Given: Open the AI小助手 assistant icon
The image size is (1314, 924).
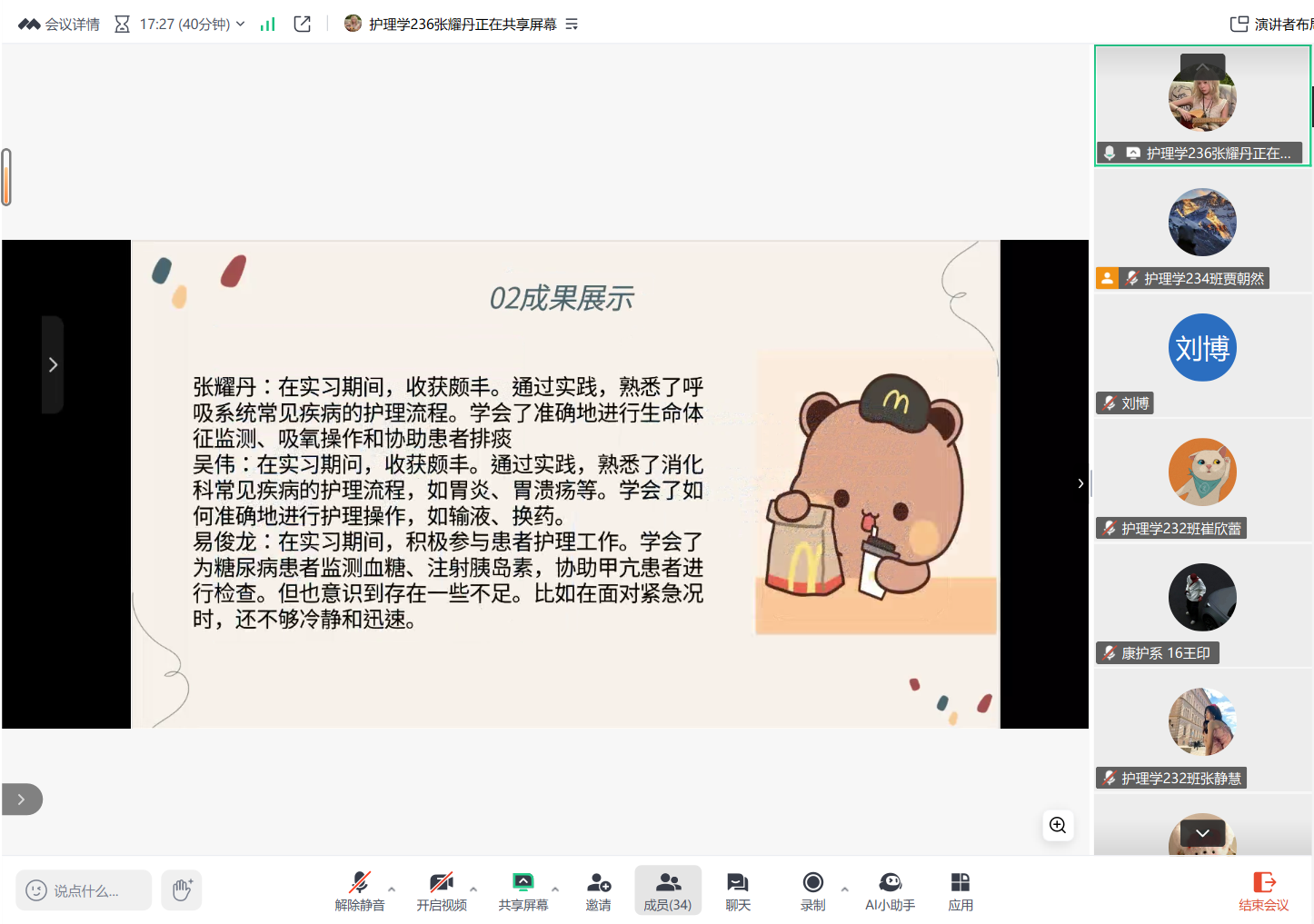Looking at the screenshot, I should click(x=890, y=890).
